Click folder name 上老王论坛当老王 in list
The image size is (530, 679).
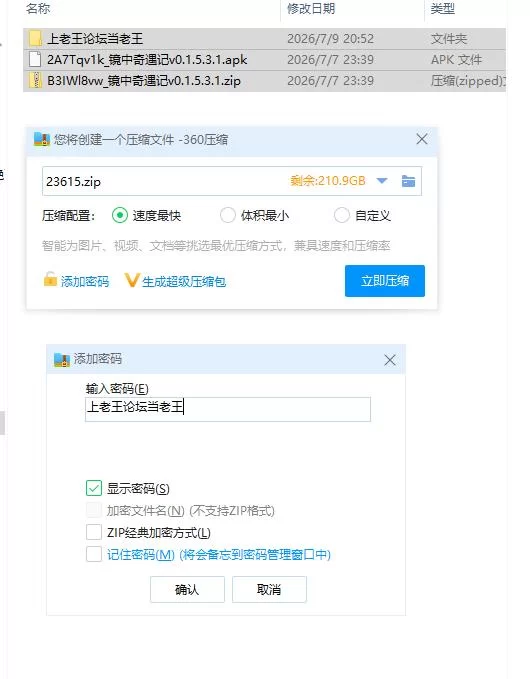(x=95, y=39)
